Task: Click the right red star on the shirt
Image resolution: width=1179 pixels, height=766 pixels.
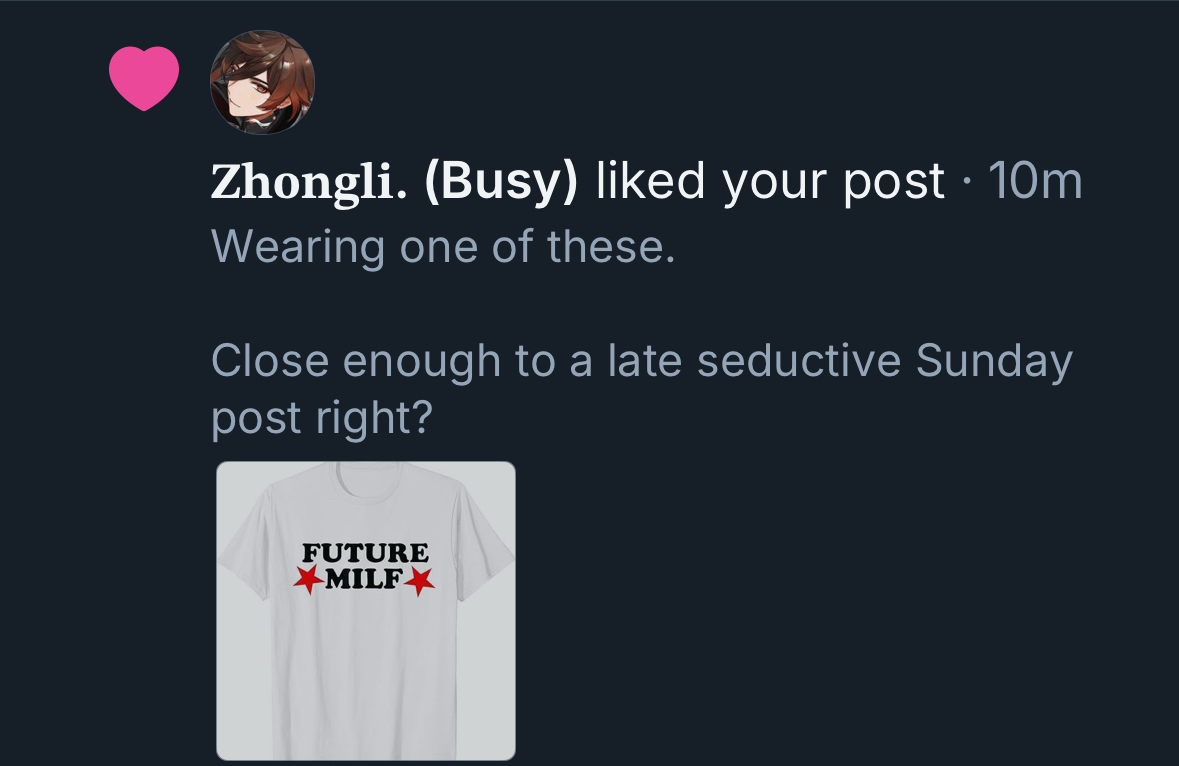Action: [420, 578]
